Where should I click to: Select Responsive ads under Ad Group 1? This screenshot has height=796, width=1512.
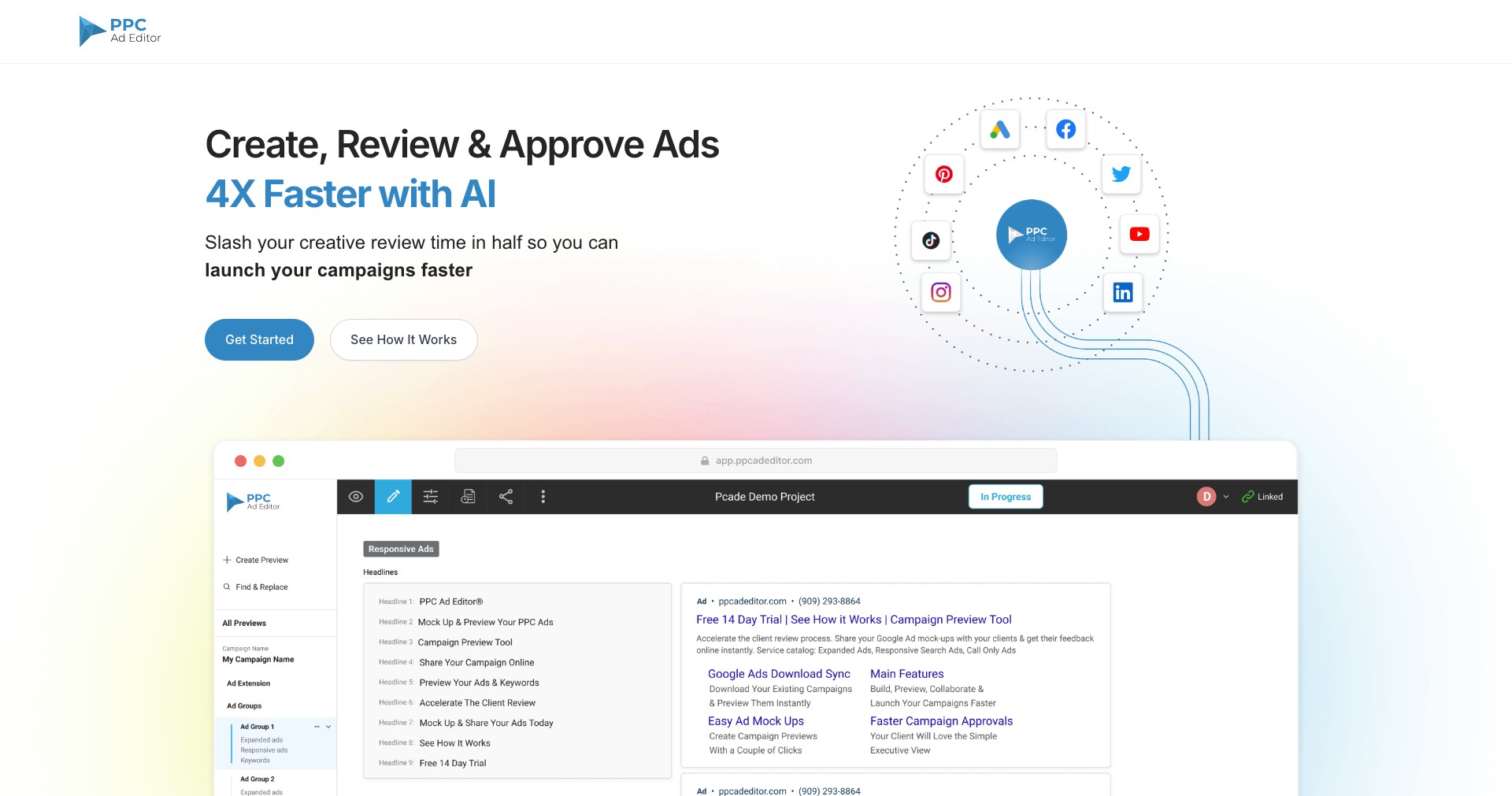[x=264, y=750]
